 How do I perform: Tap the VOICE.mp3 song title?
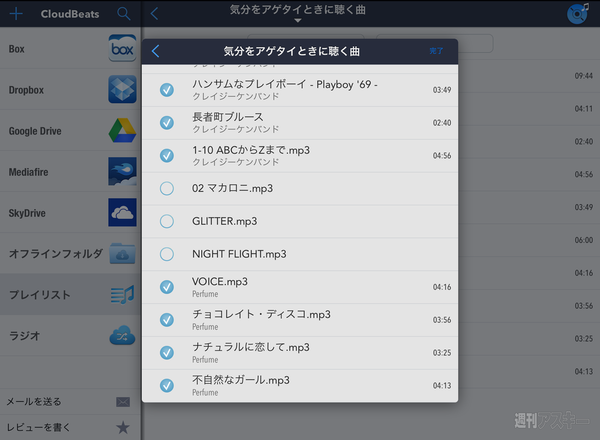(220, 282)
